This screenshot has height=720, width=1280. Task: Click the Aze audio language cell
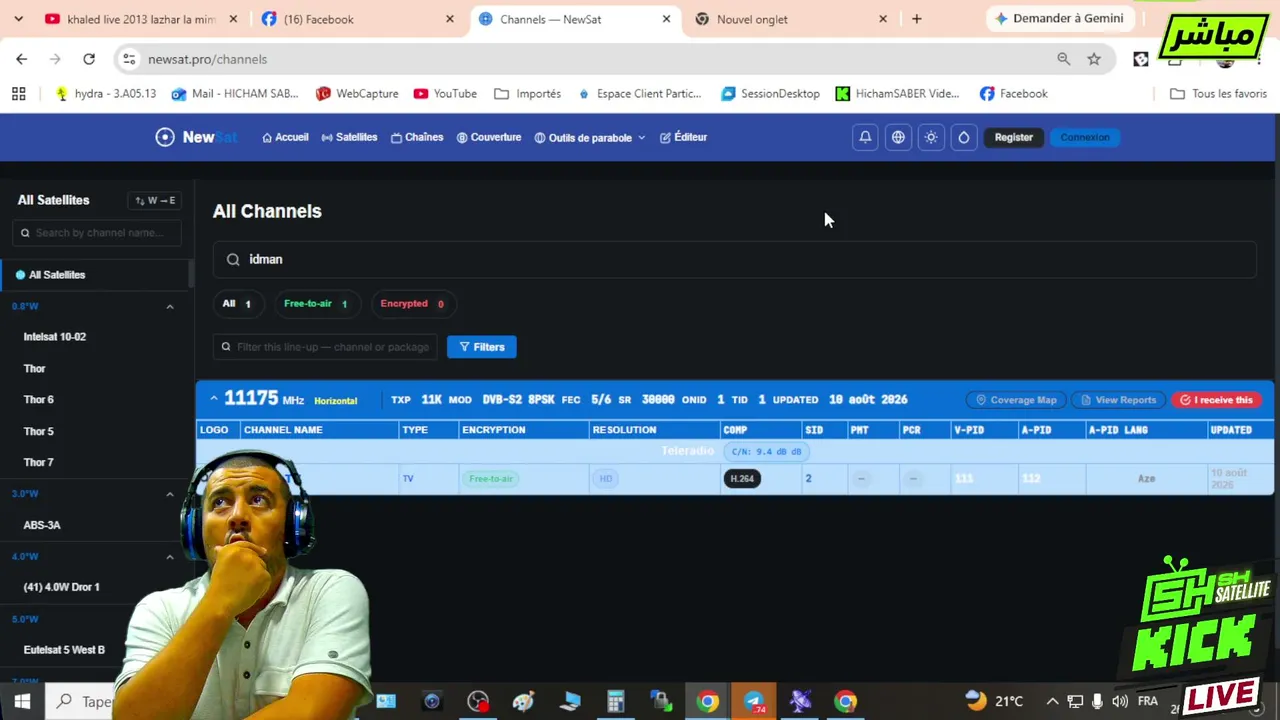[x=1146, y=479]
